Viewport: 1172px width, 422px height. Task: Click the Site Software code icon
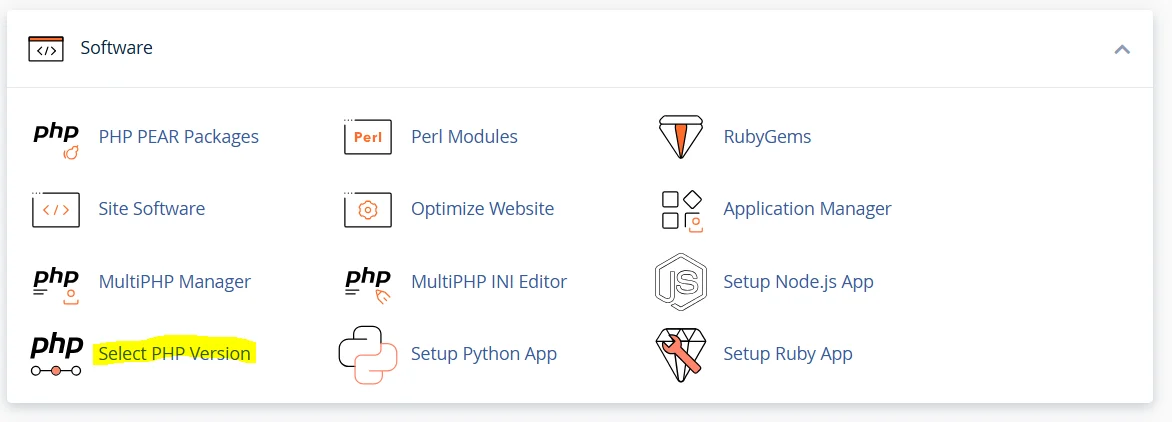pos(55,209)
